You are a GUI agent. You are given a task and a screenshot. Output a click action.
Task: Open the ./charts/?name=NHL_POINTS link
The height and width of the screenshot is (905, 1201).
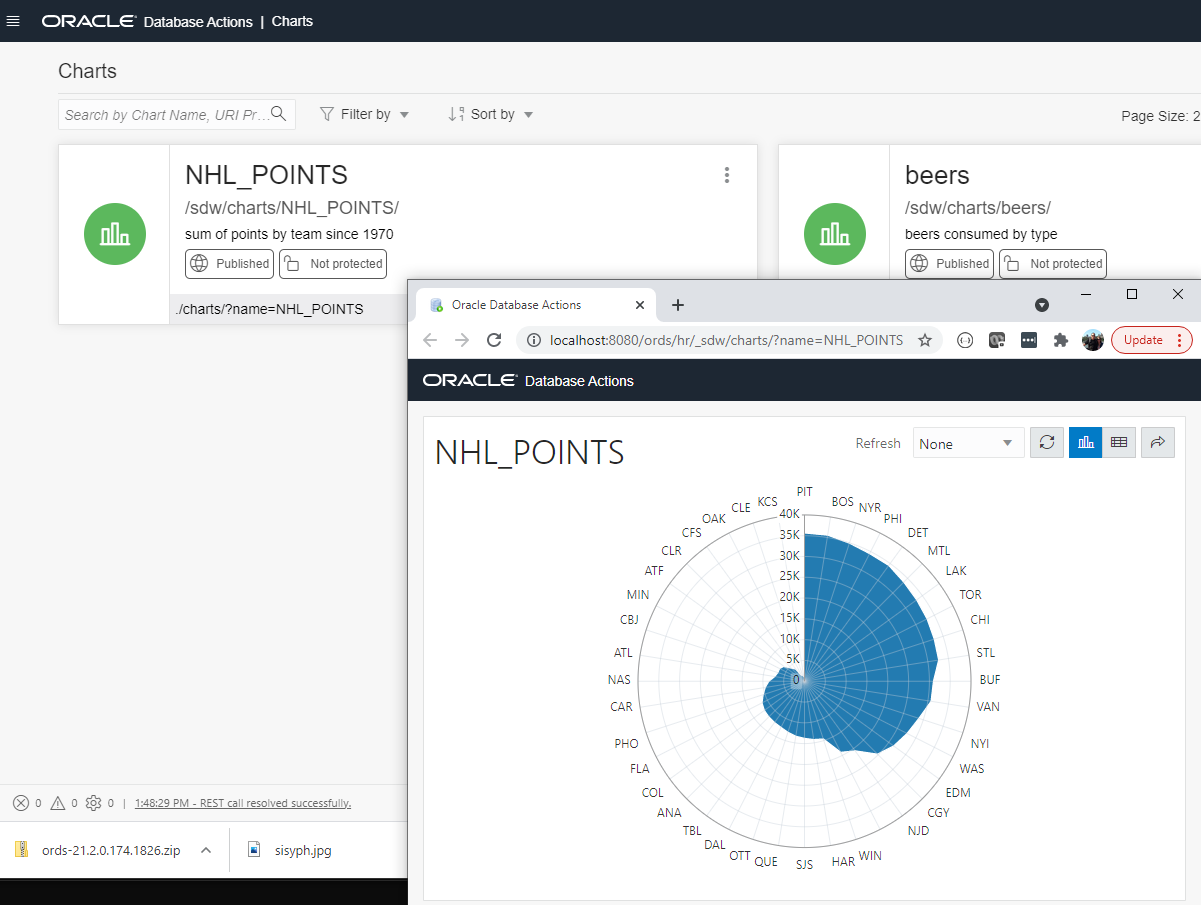269,309
